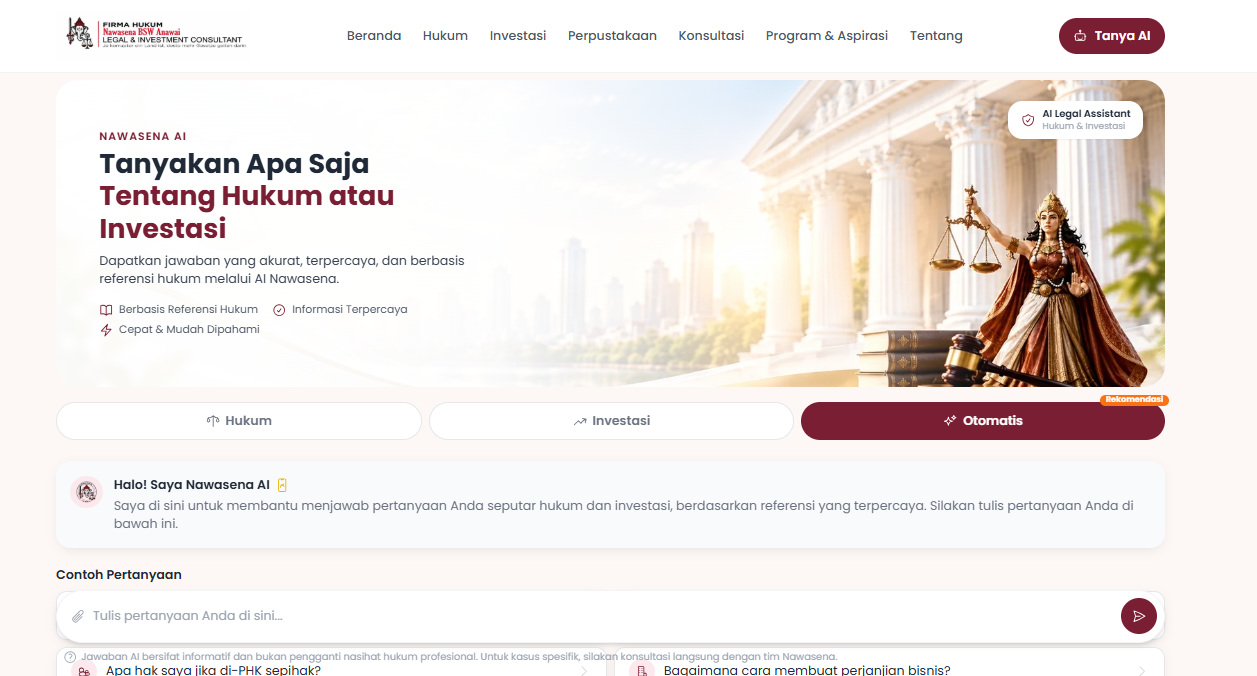Open the Program & Aspirasi menu

(827, 36)
